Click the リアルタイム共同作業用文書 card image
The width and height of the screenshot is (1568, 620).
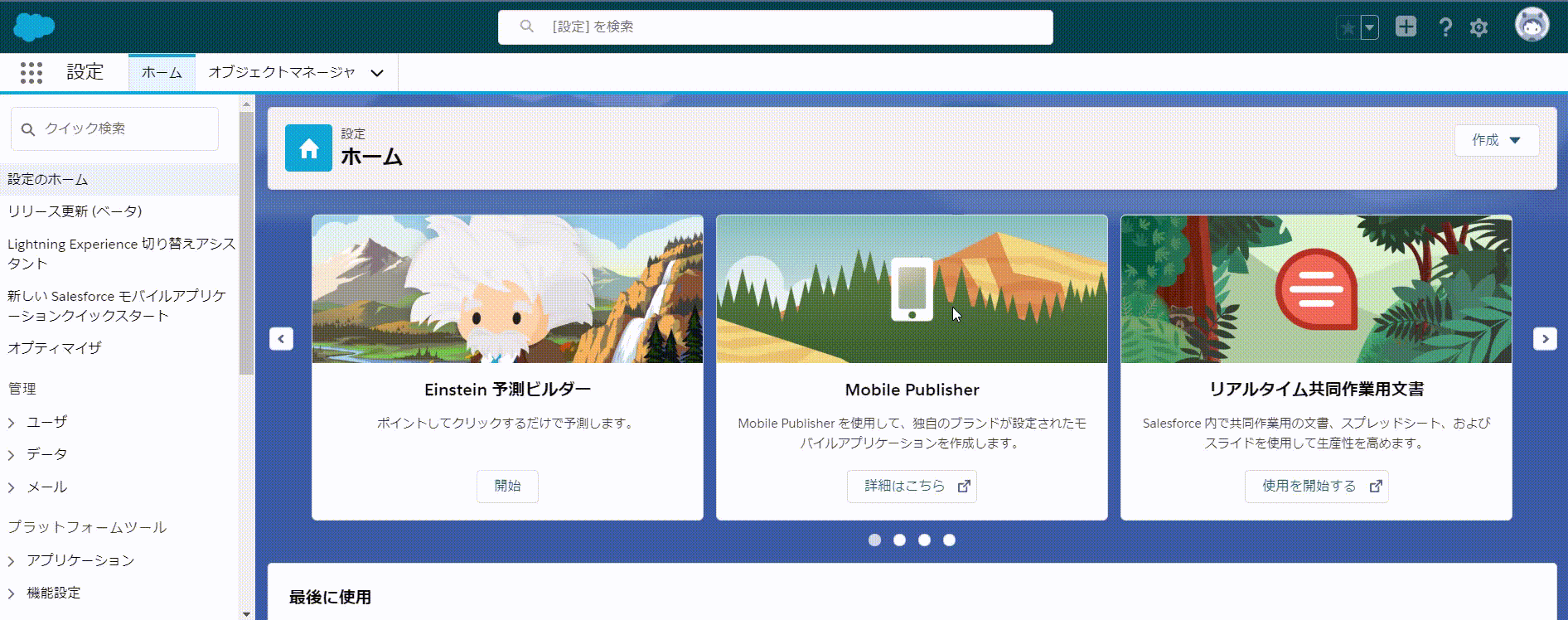[1316, 289]
